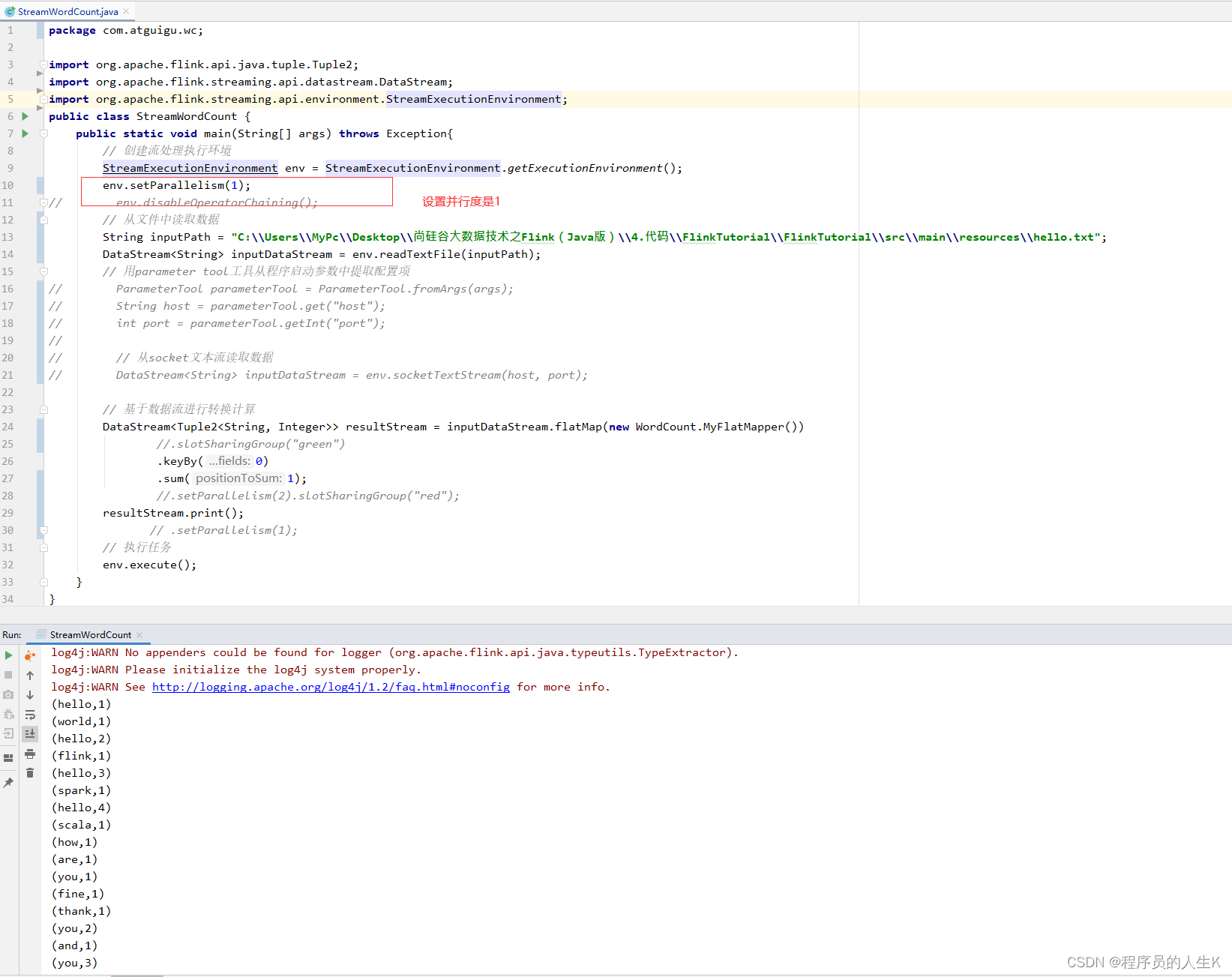Click the attach debugger bug icon
This screenshot has width=1232, height=977.
(8, 714)
